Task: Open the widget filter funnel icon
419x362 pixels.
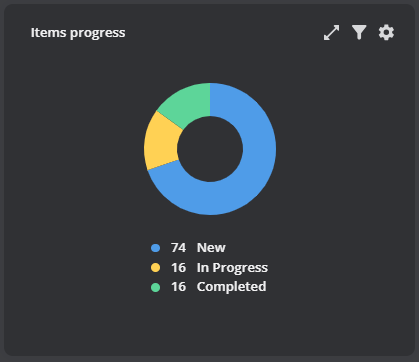Action: [x=359, y=33]
